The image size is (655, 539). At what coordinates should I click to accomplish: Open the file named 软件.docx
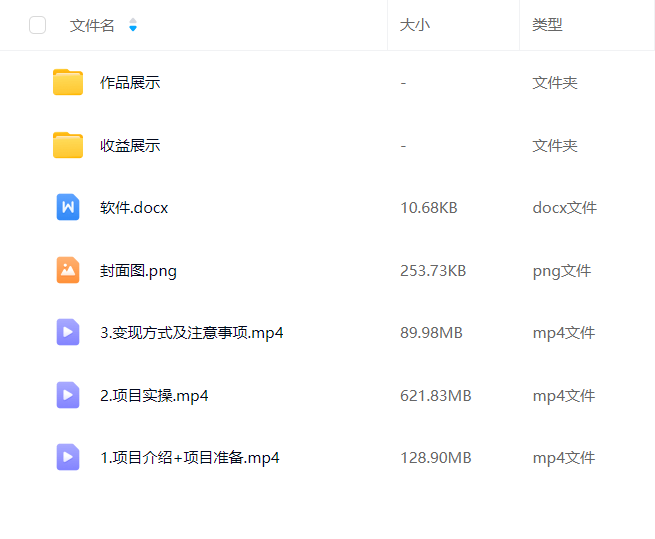(x=134, y=208)
